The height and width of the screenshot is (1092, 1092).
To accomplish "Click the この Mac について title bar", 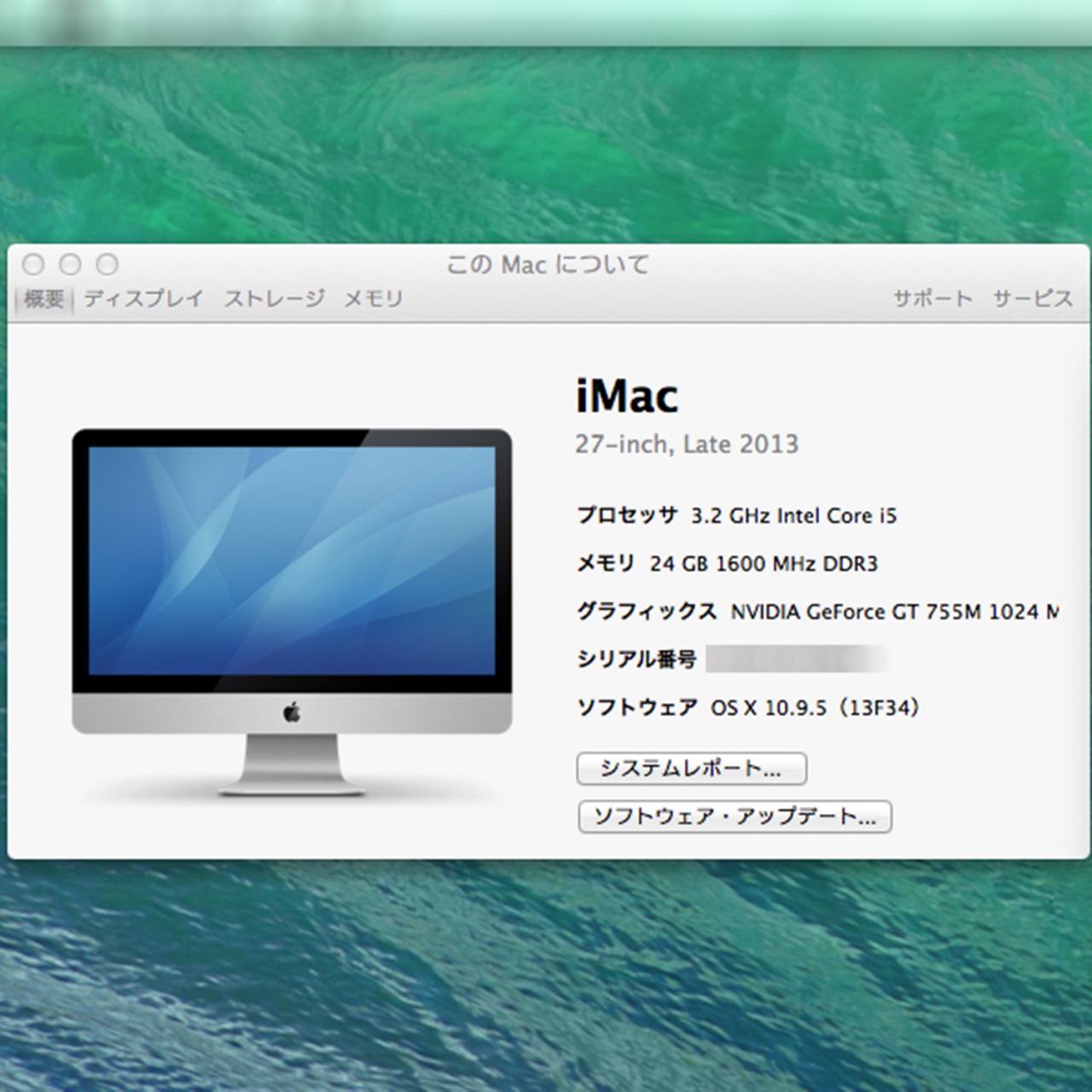I will [546, 264].
